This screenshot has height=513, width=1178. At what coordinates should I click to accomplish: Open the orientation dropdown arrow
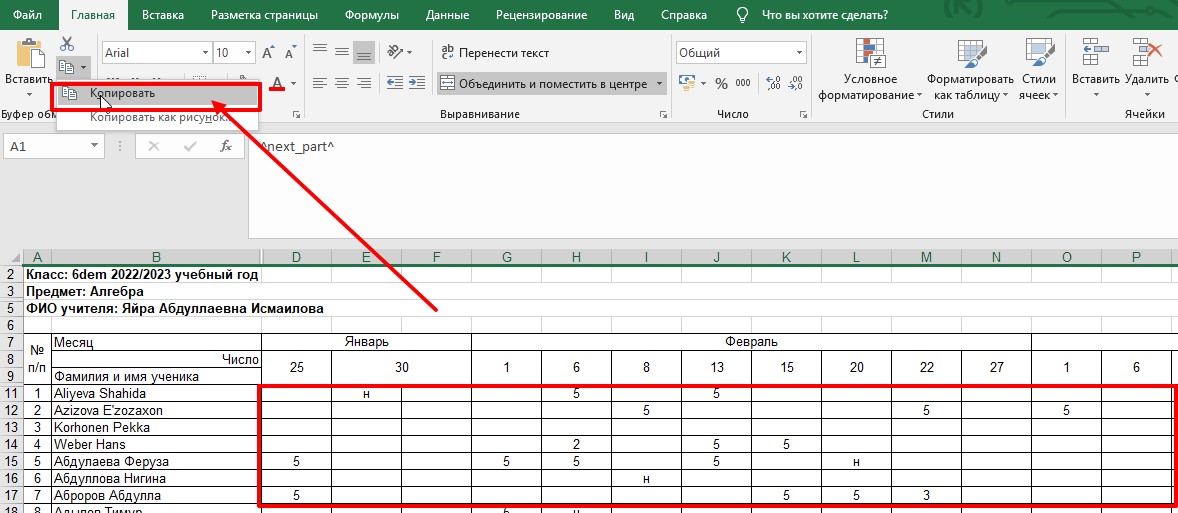point(409,53)
